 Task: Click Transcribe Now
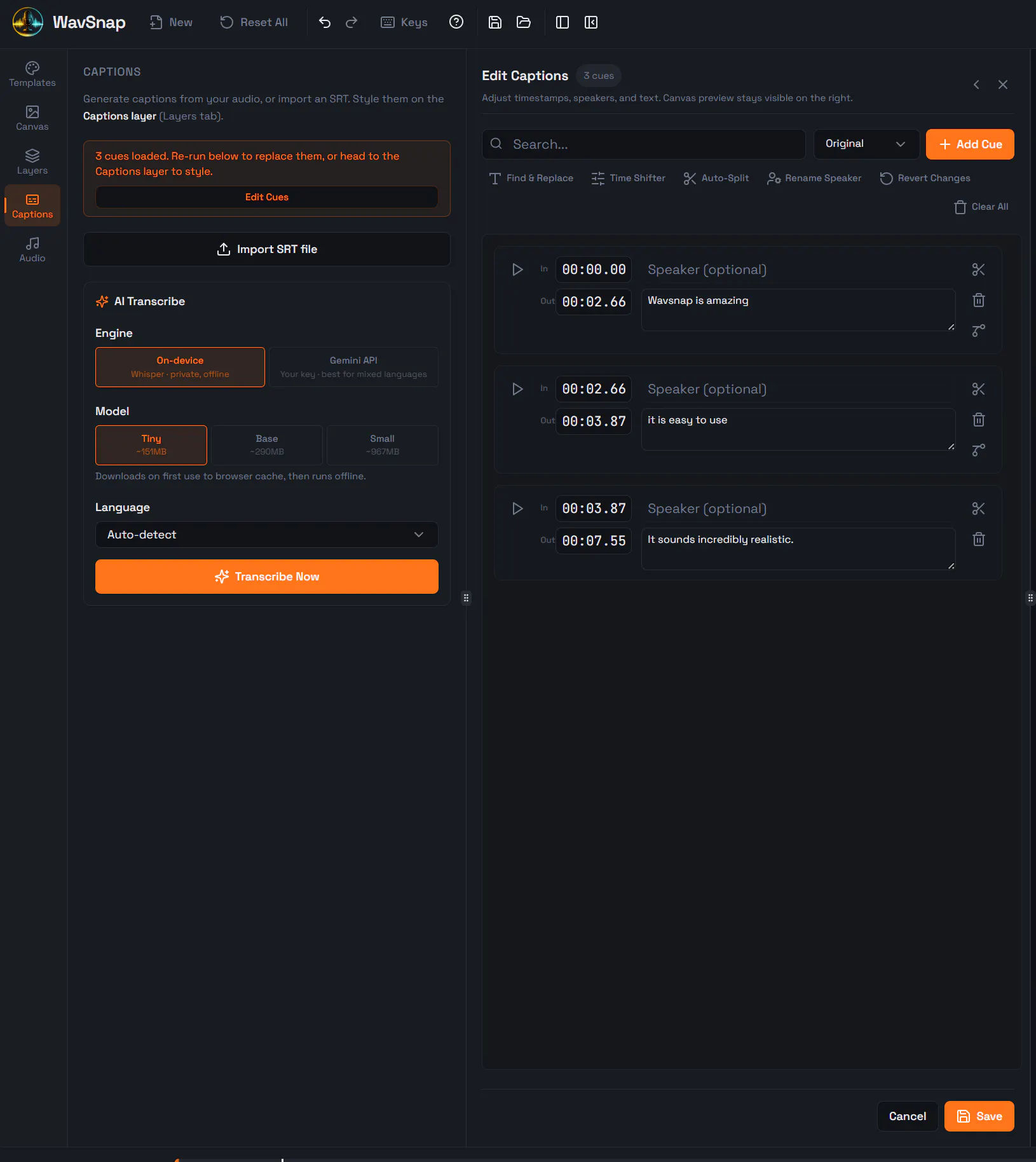pyautogui.click(x=267, y=577)
